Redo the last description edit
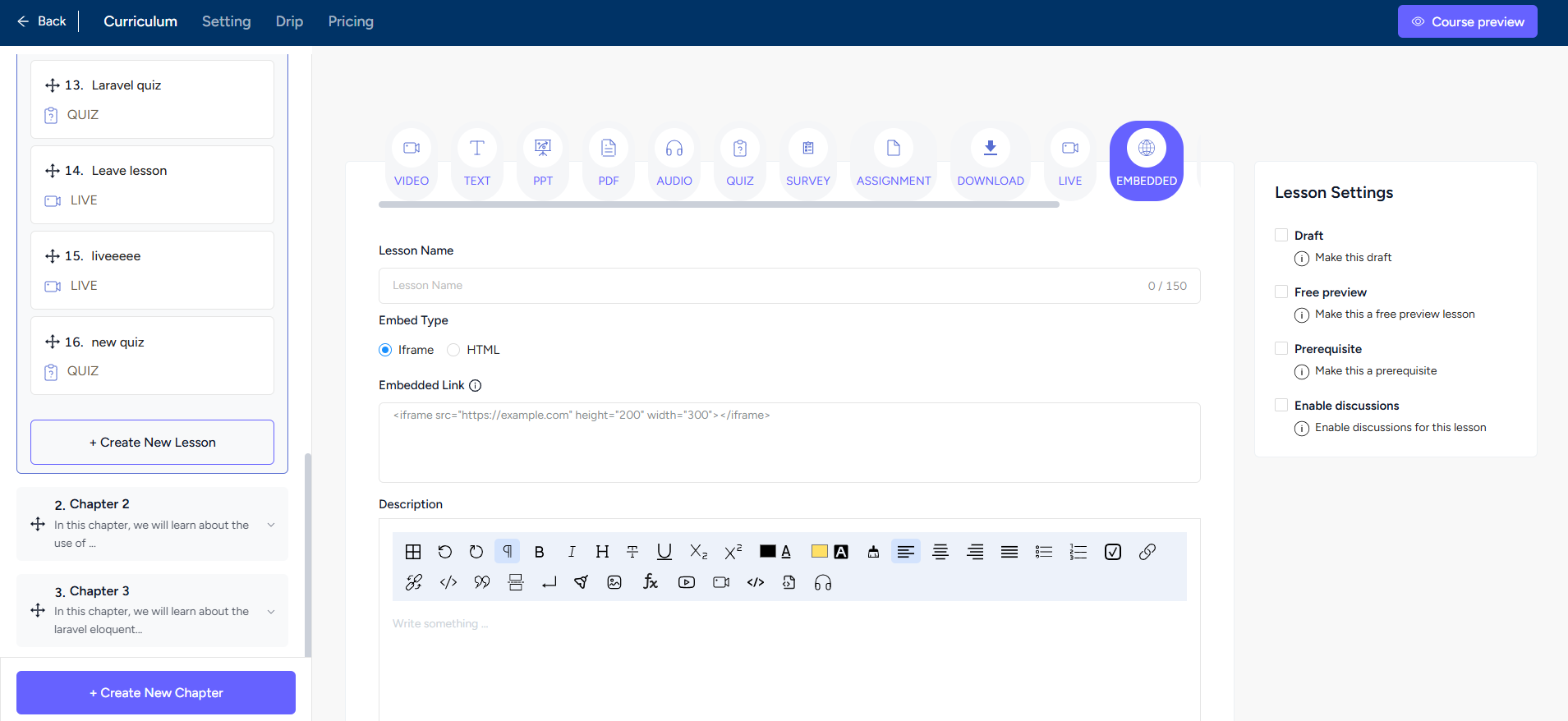 point(476,552)
